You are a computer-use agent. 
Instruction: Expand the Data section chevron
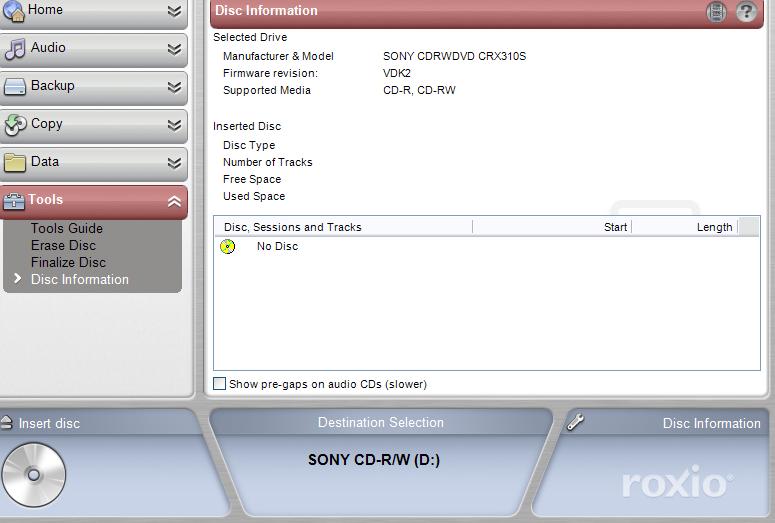point(174,163)
